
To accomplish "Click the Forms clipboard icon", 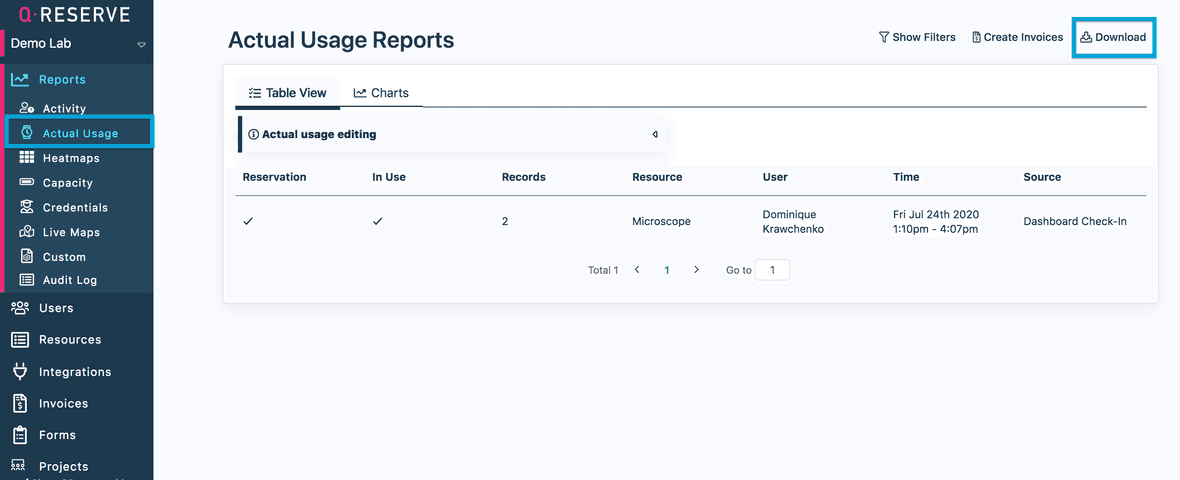I will click(19, 435).
